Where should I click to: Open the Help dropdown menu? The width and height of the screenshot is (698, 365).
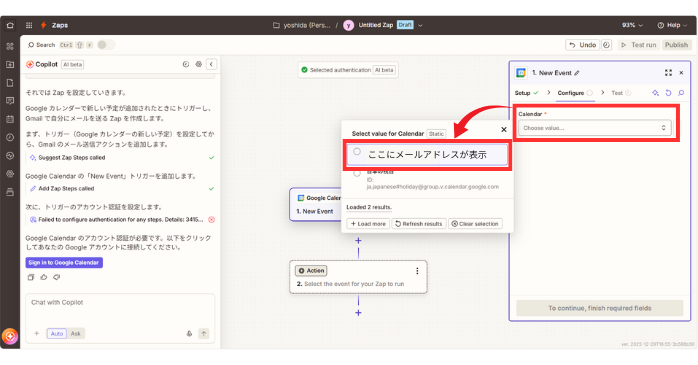pyautogui.click(x=674, y=25)
